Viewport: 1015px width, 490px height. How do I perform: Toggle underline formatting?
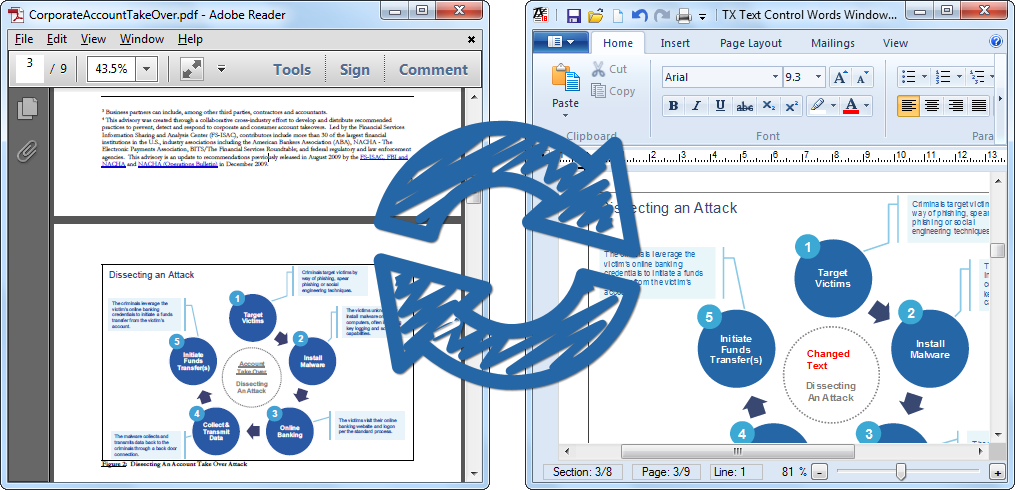click(720, 106)
